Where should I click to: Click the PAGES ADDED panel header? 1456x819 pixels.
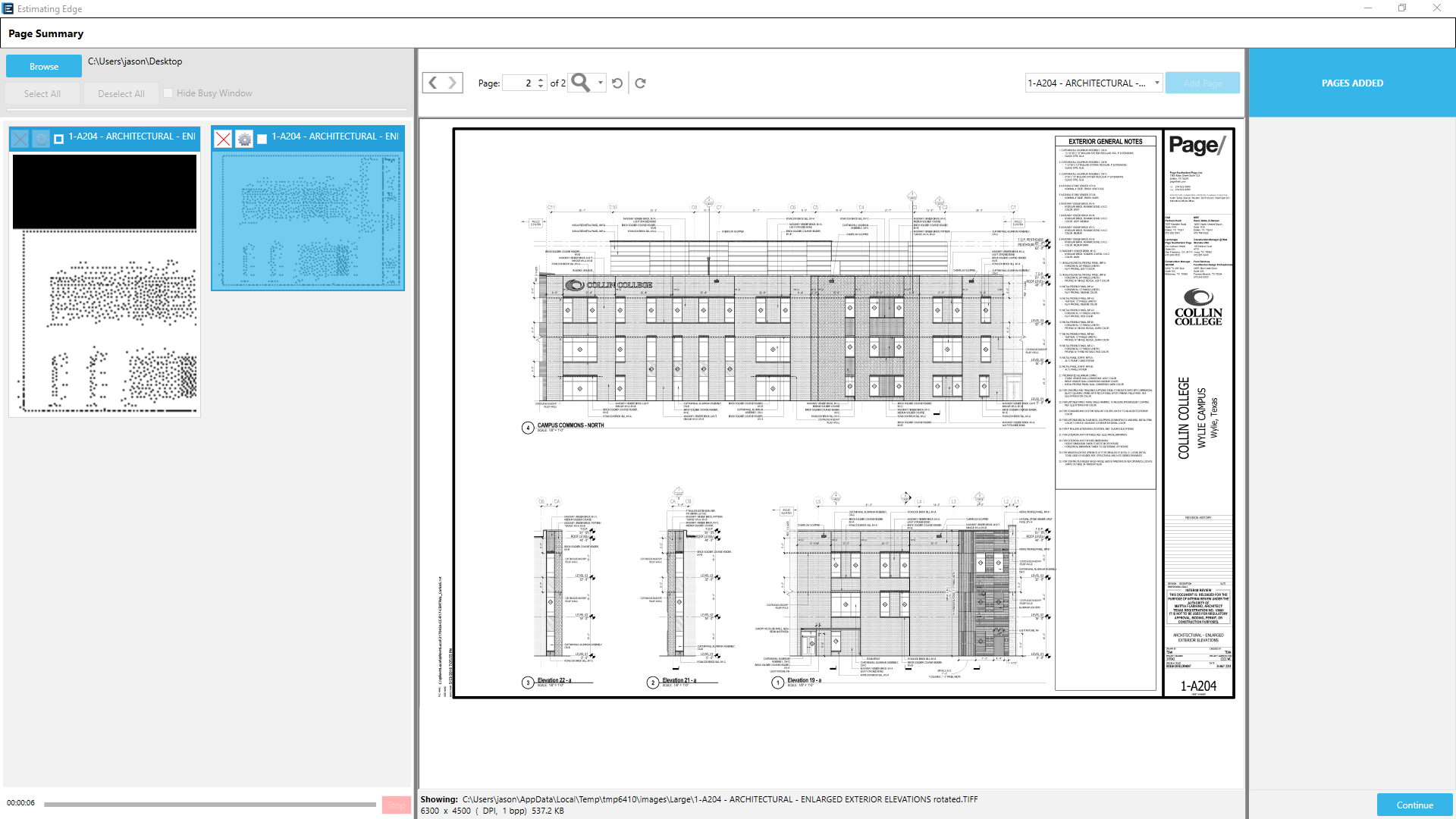pyautogui.click(x=1352, y=83)
